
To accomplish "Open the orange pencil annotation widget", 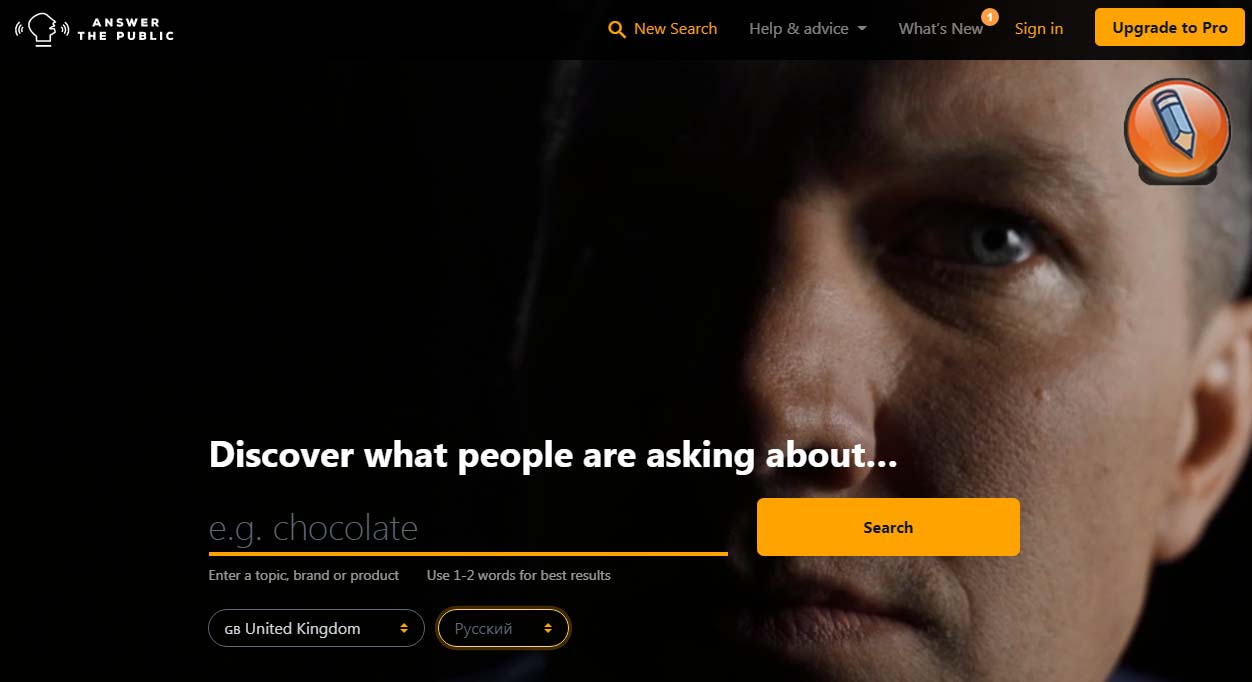I will click(1177, 131).
